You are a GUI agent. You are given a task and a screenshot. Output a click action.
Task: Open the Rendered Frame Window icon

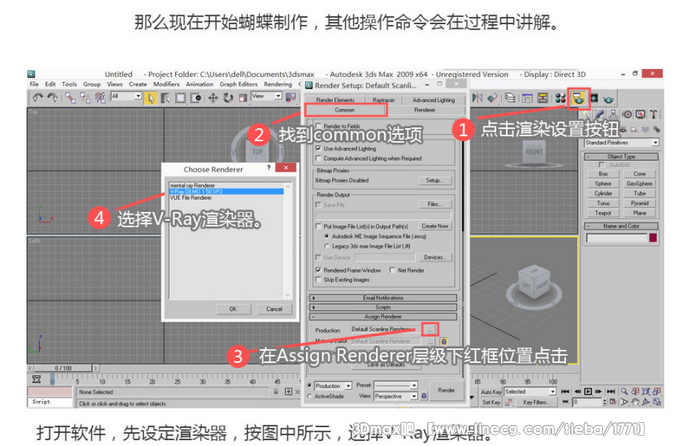[594, 98]
